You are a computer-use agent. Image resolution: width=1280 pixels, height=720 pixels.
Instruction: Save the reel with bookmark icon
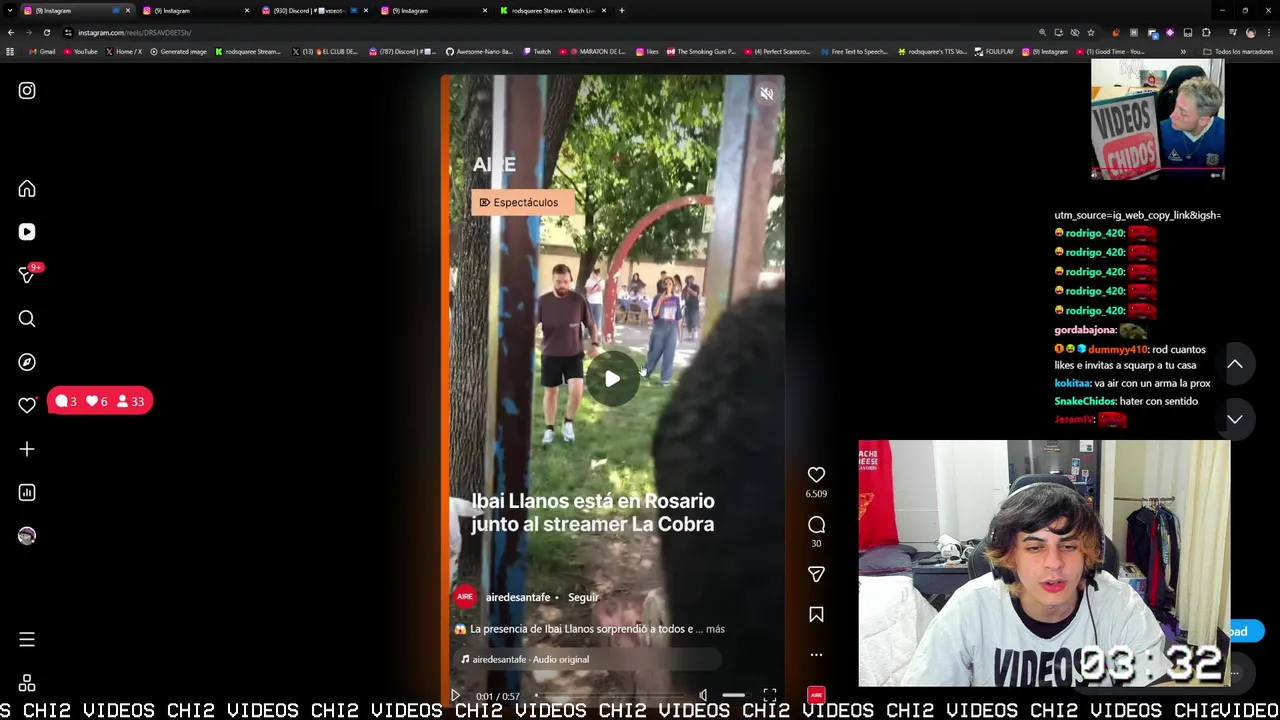(x=816, y=615)
